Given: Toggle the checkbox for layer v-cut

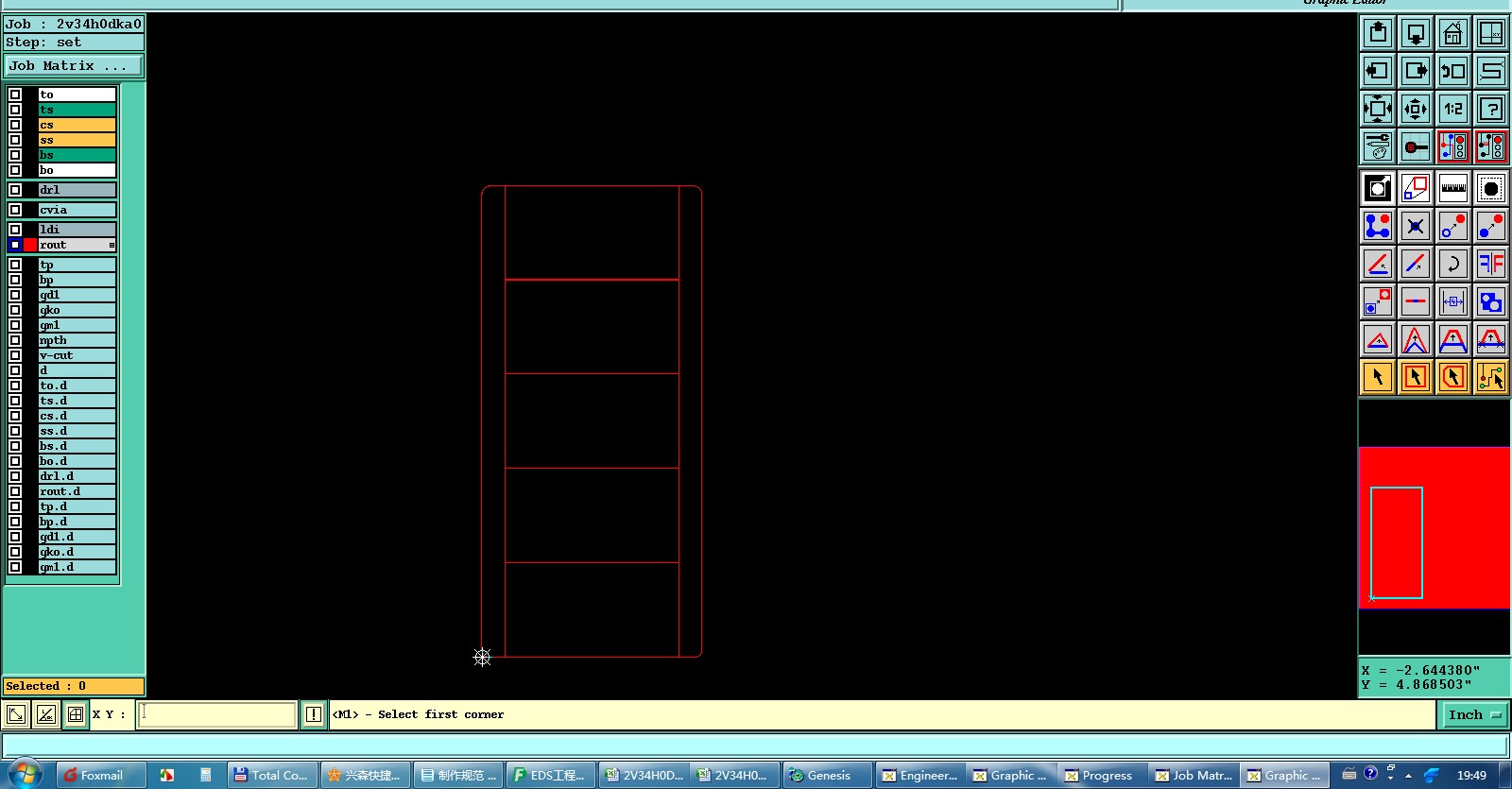Looking at the screenshot, I should 15,355.
